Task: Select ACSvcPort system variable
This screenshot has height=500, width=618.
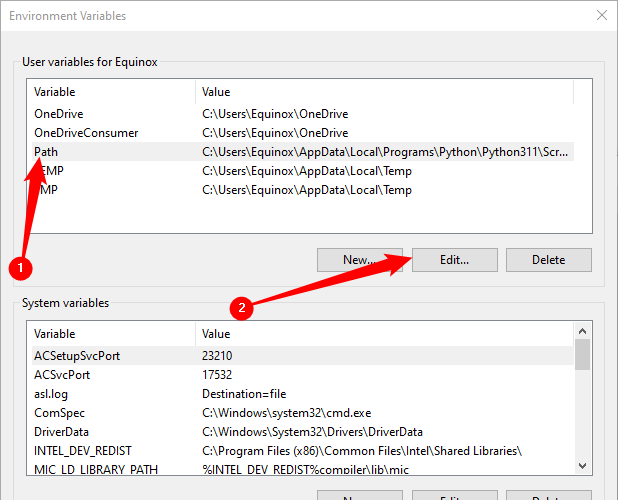Action: click(62, 375)
